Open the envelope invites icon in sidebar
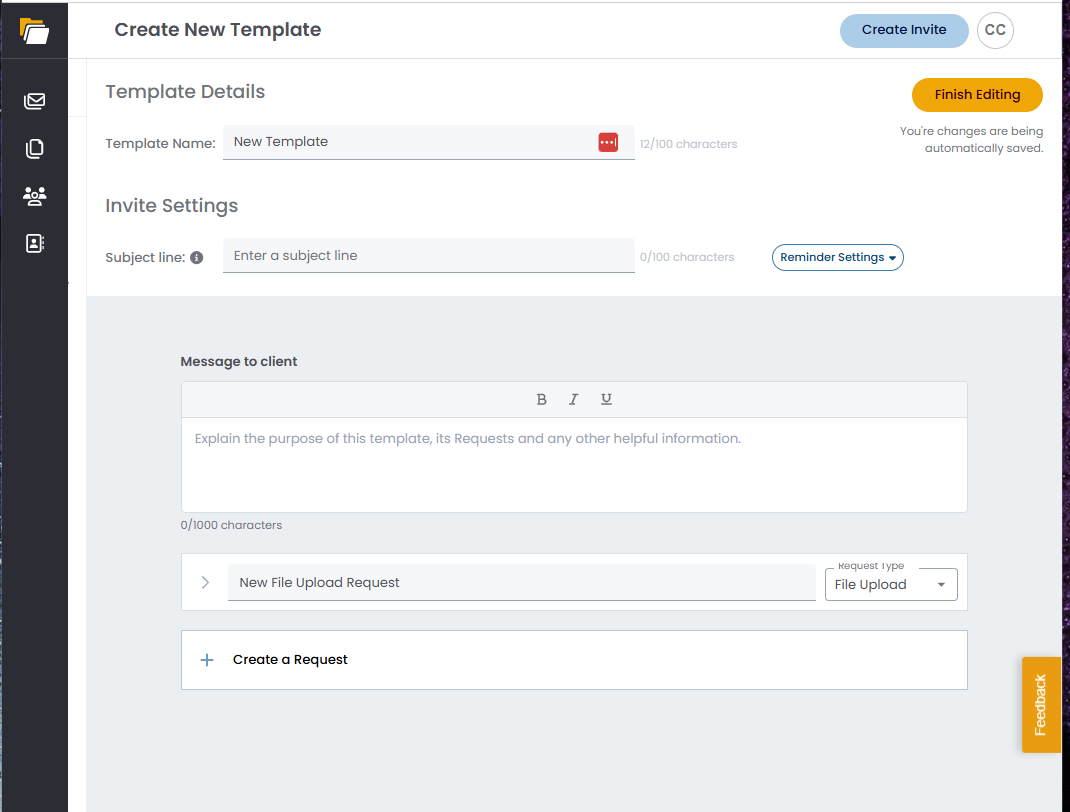1070x812 pixels. pos(35,101)
